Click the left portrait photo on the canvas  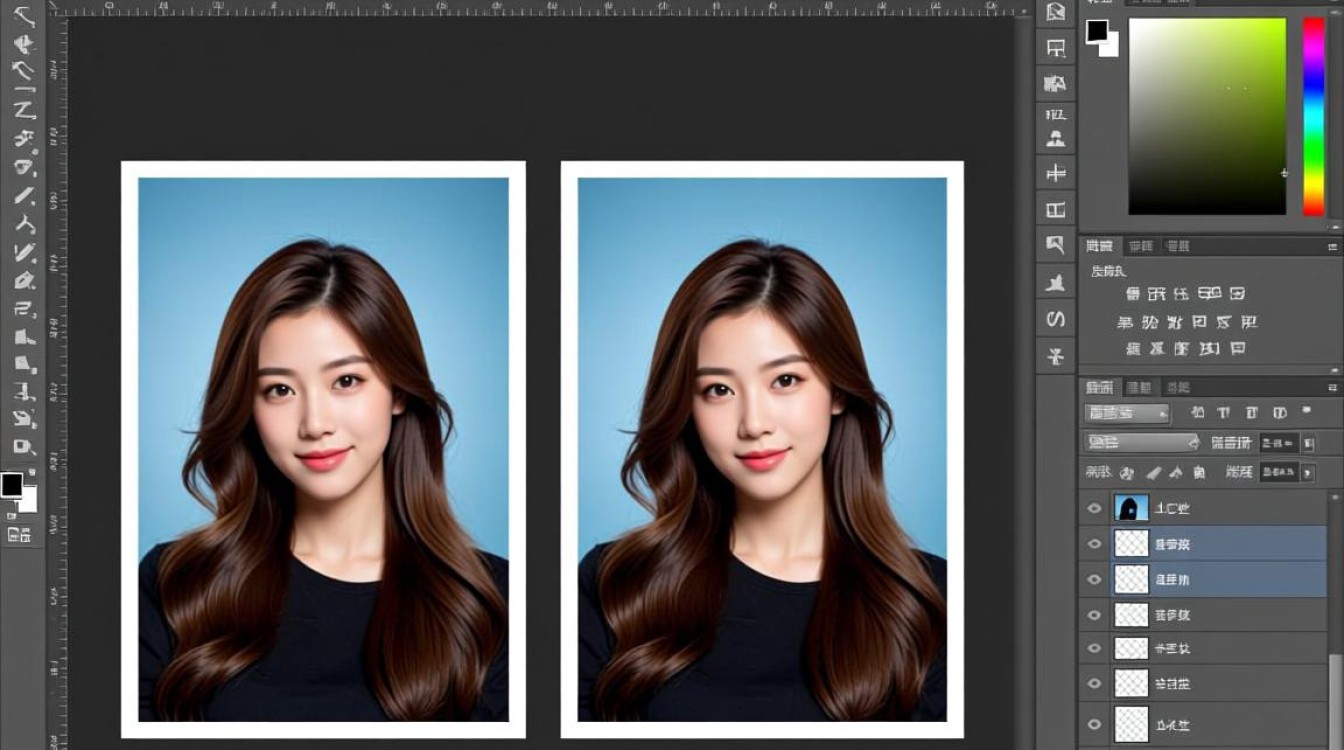[323, 450]
